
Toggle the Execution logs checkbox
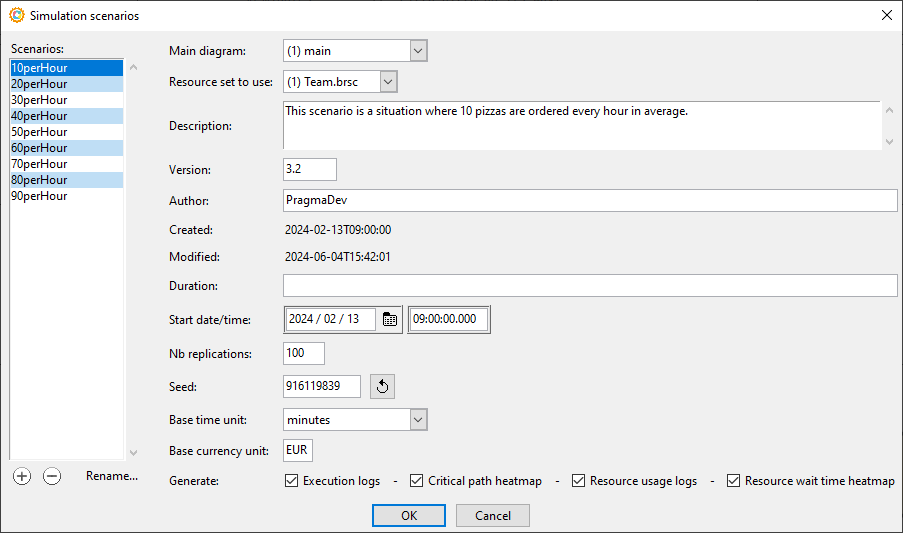[x=292, y=481]
